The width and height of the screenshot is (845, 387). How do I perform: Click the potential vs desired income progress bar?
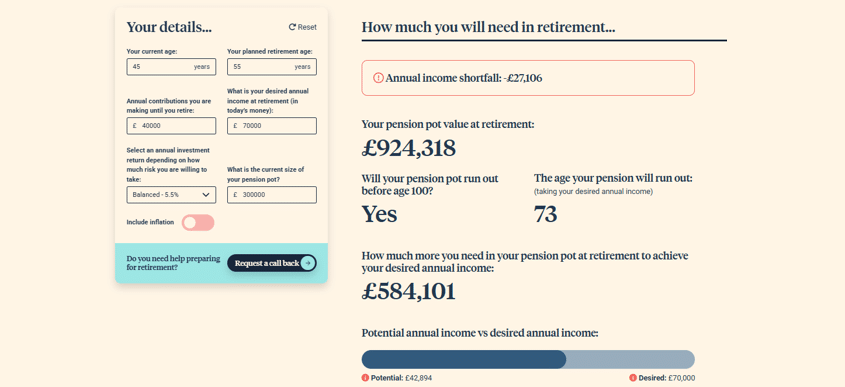(528, 360)
